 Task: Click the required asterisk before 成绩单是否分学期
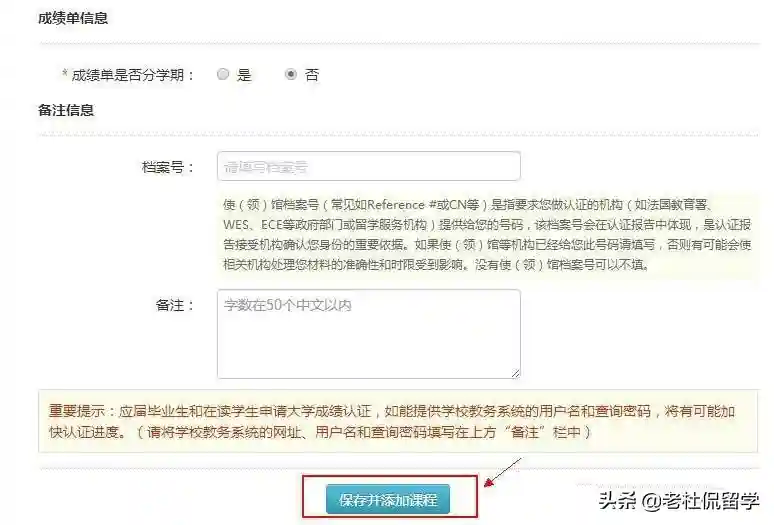[65, 74]
